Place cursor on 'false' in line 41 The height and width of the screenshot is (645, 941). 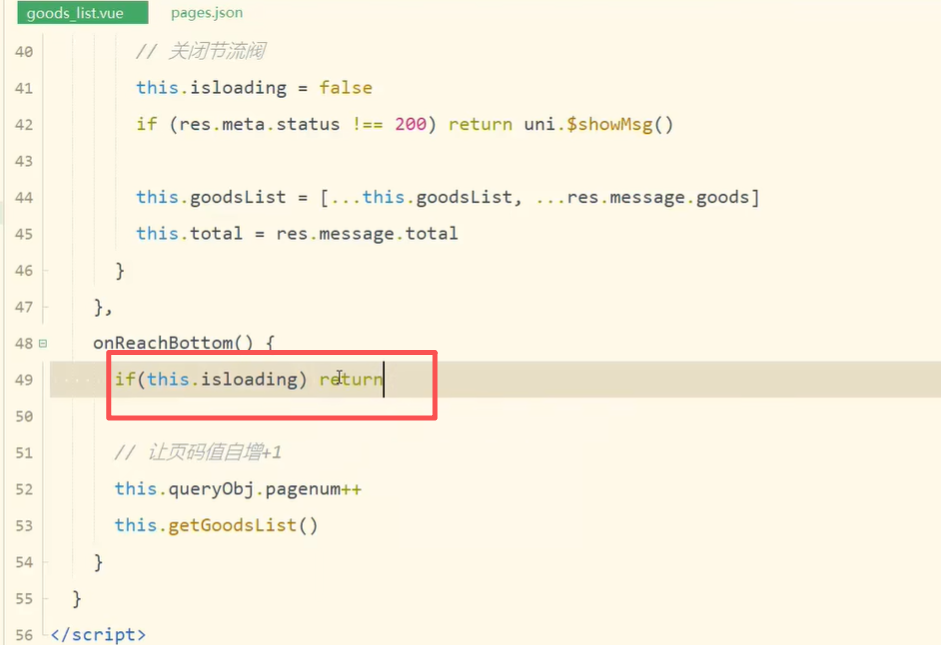[346, 88]
